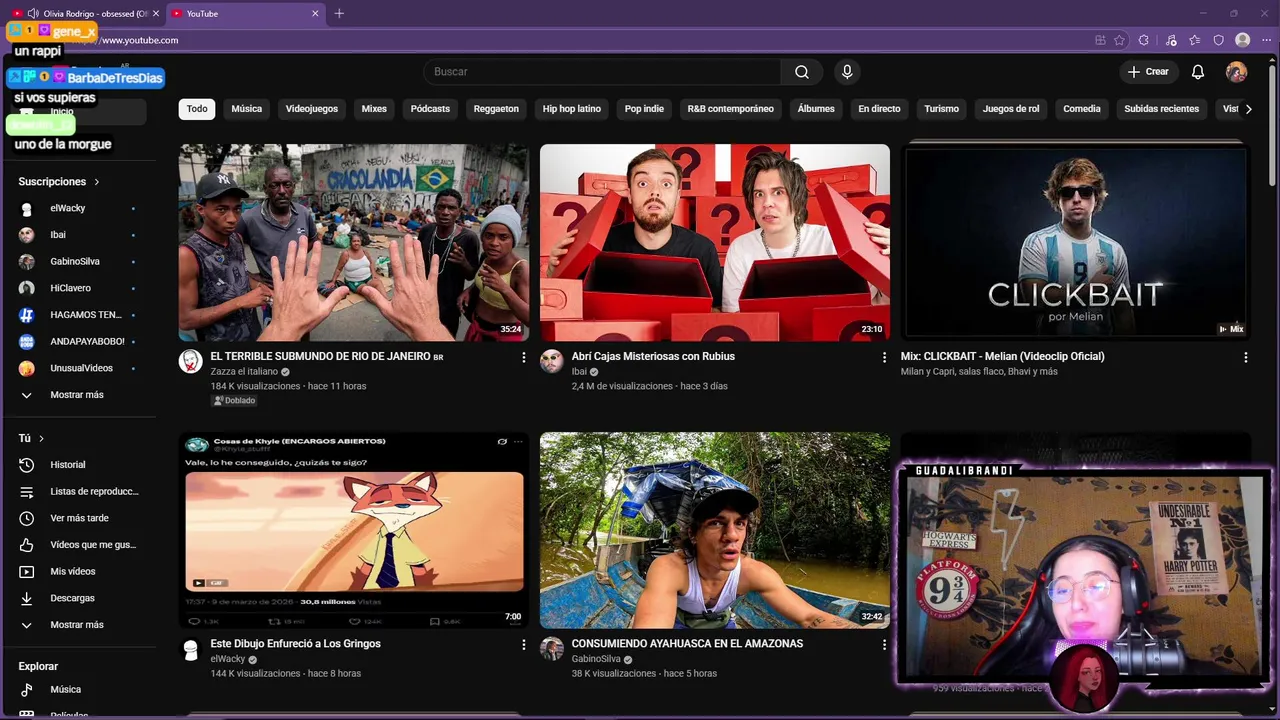The width and height of the screenshot is (1280, 720).
Task: Open a new browser tab
Action: pyautogui.click(x=339, y=13)
